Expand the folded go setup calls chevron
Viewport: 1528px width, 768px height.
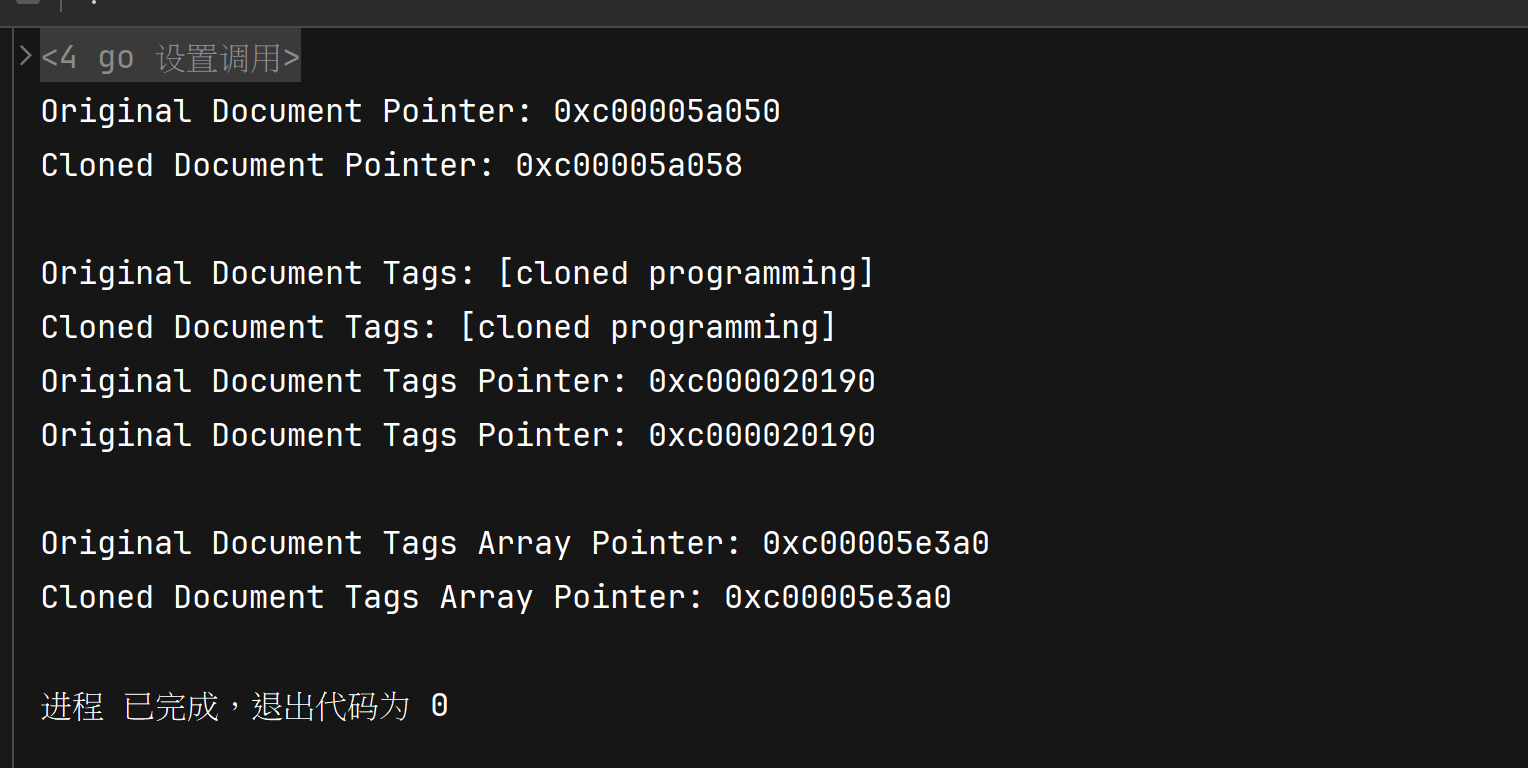pyautogui.click(x=26, y=56)
